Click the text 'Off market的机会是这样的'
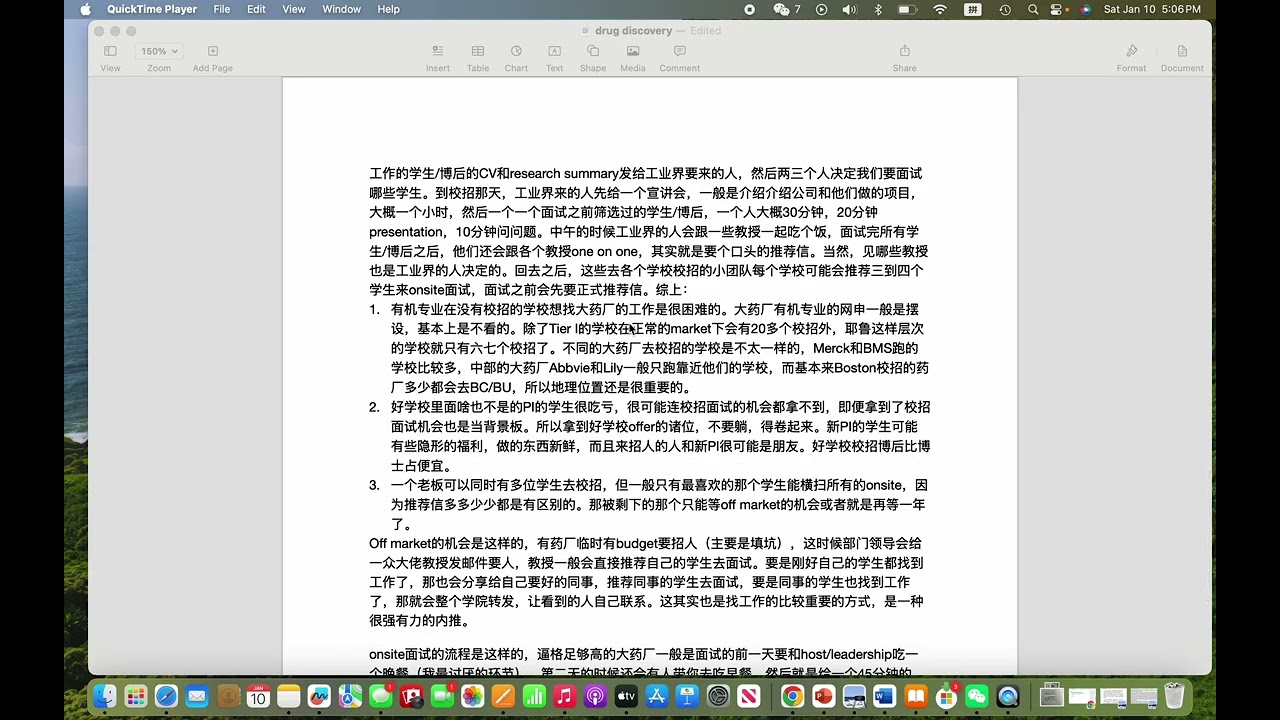This screenshot has width=1280, height=720. tap(449, 544)
